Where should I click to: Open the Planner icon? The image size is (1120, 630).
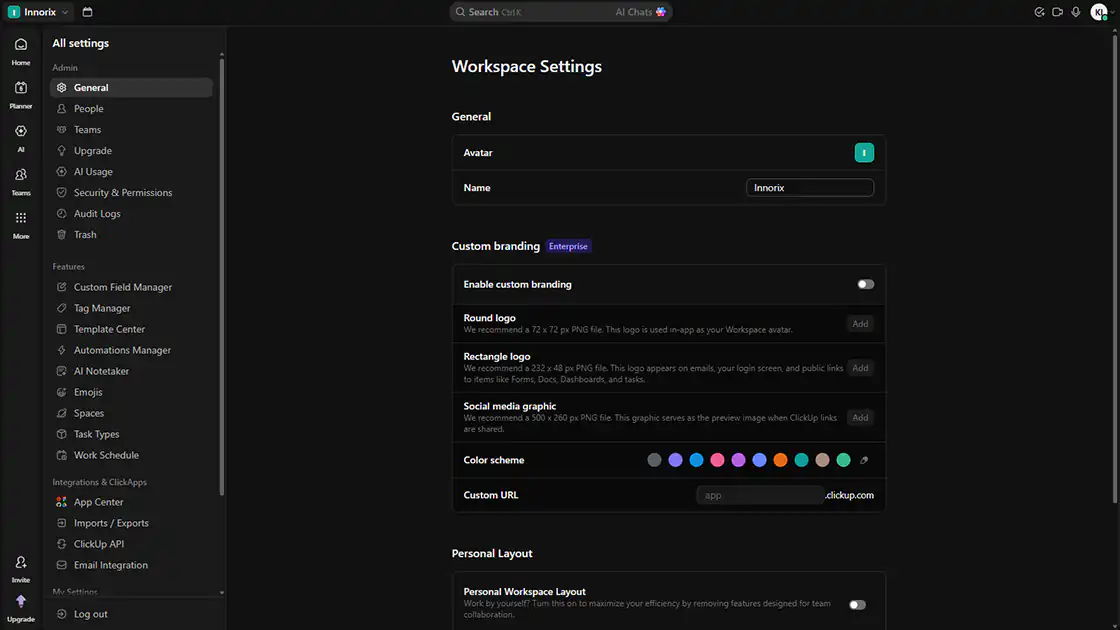pos(21,95)
